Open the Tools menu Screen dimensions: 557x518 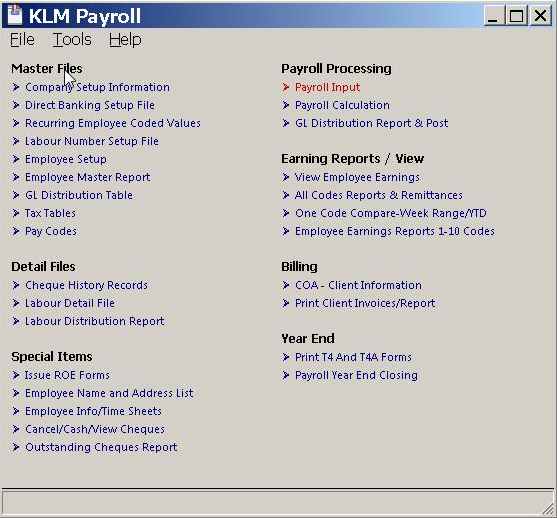click(x=72, y=39)
